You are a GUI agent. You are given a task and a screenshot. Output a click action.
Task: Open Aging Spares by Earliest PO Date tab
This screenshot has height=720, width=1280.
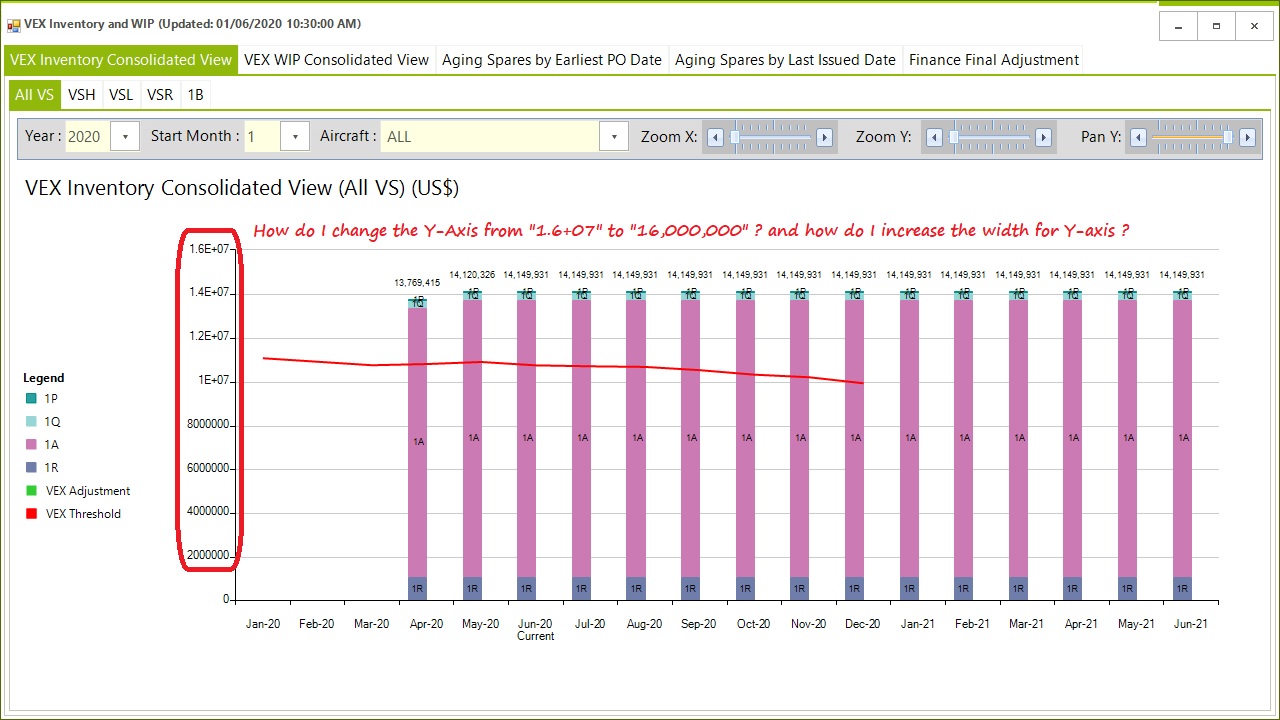[x=552, y=60]
